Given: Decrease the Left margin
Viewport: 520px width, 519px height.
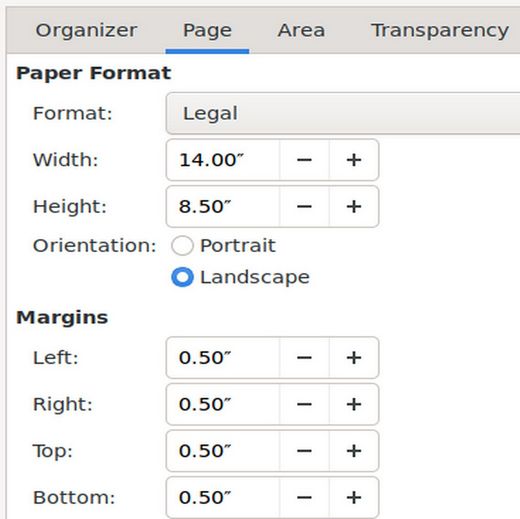Looking at the screenshot, I should 304,358.
